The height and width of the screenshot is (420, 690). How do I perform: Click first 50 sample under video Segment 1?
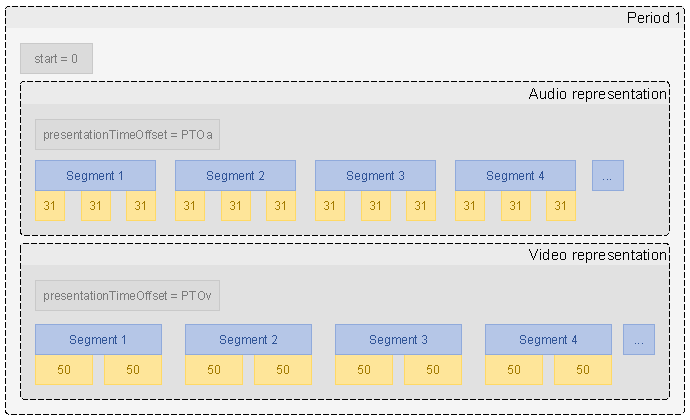point(64,370)
